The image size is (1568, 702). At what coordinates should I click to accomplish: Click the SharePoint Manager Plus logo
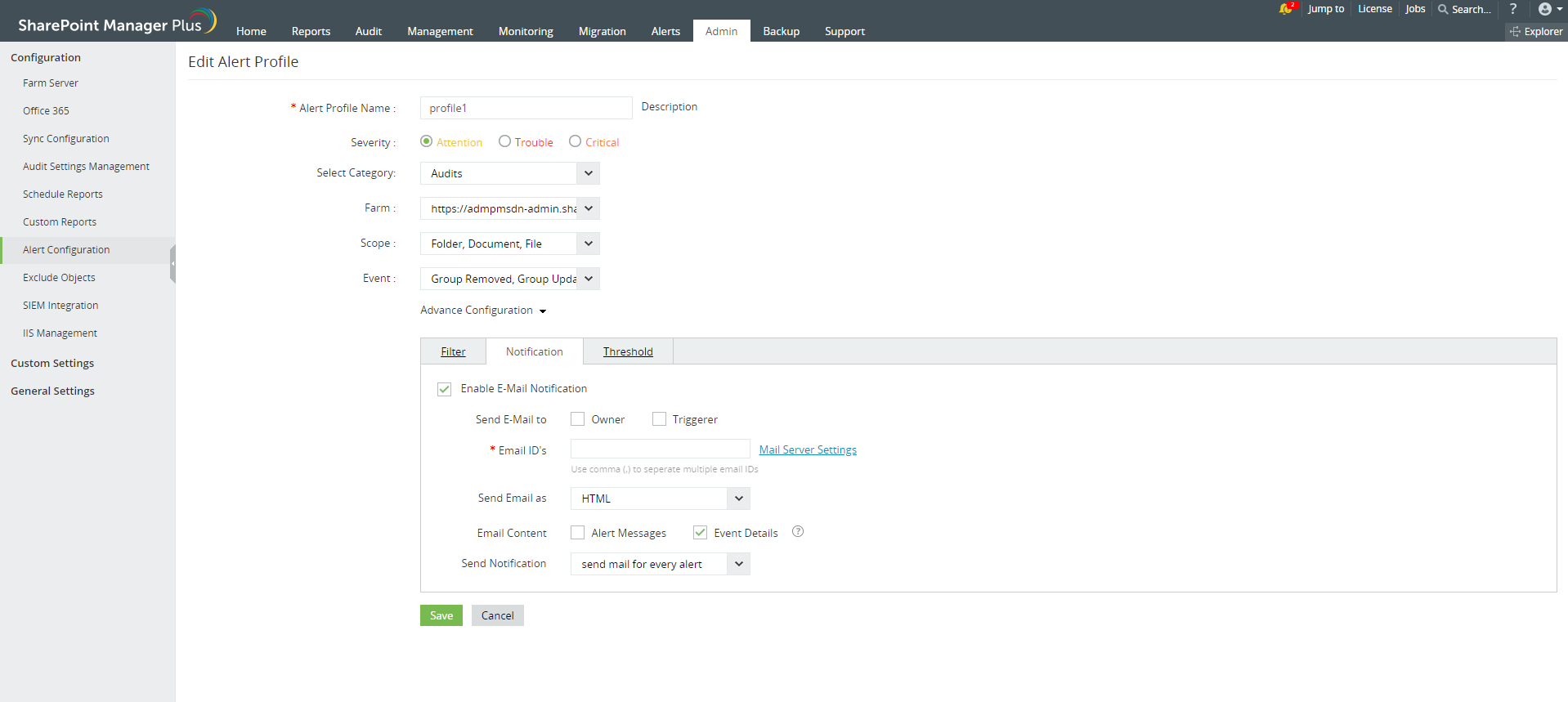116,23
